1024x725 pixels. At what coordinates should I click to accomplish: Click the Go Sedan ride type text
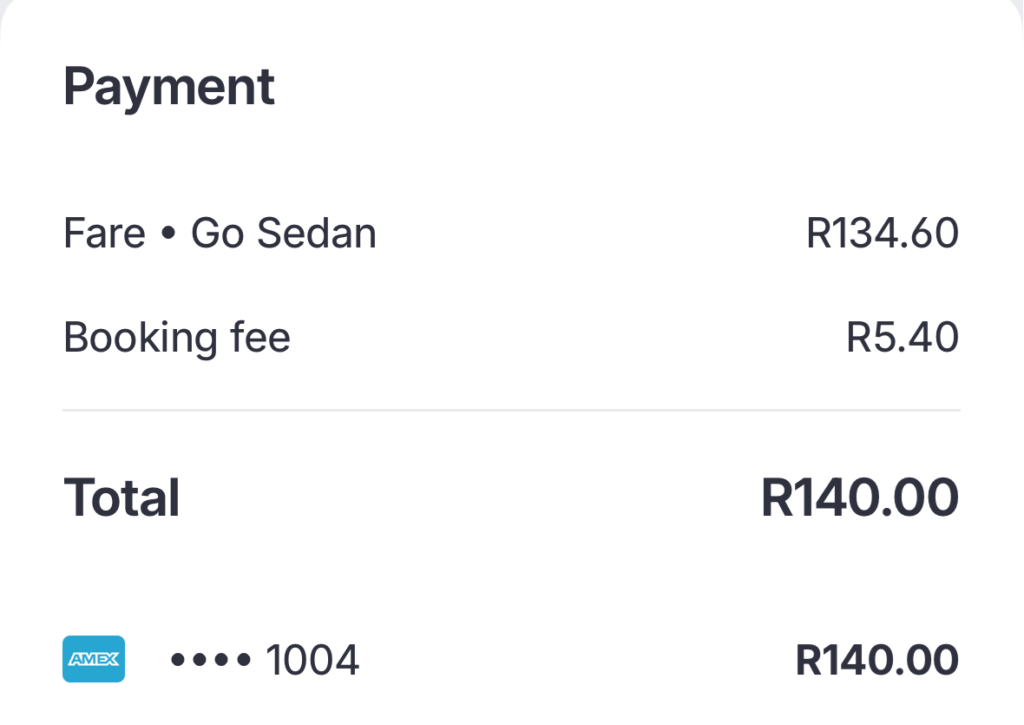pos(283,233)
